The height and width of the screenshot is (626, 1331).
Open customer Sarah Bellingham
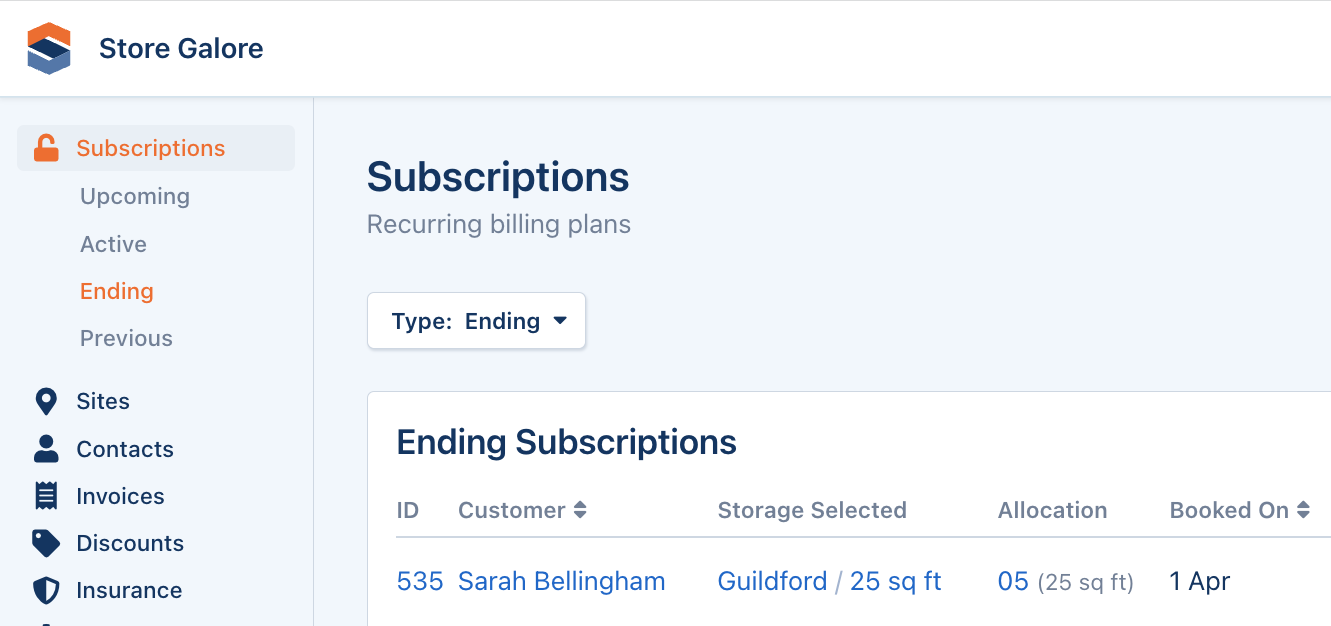[x=561, y=581]
